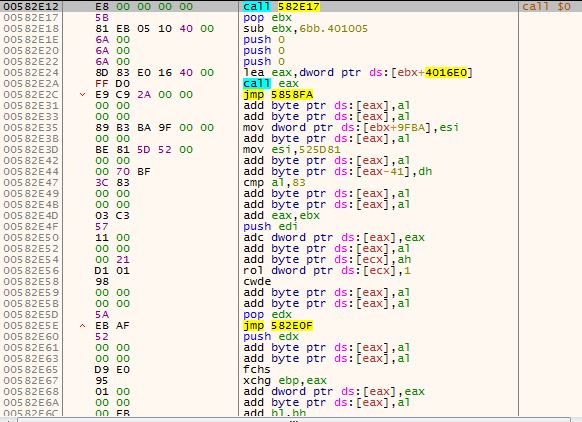The width and height of the screenshot is (582, 422).
Task: Select 'add byte ptr ds:[eax-41],dh' line
Action: (337, 171)
